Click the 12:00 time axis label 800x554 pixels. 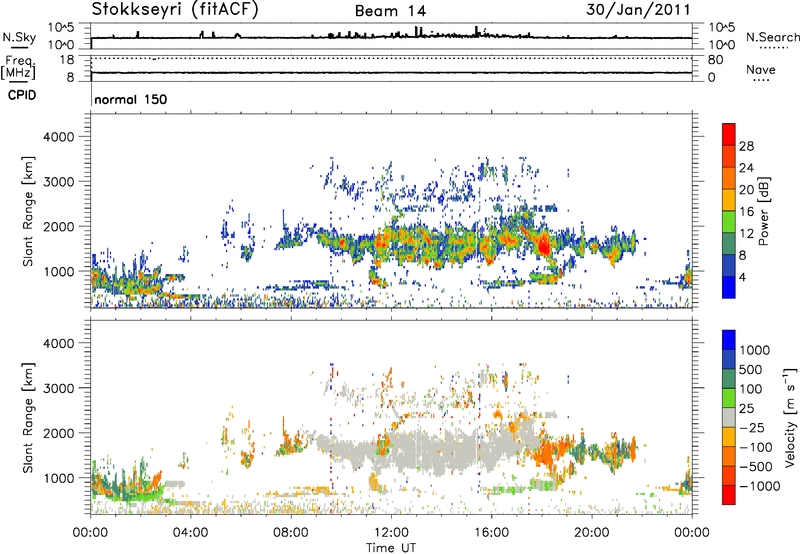tap(391, 533)
